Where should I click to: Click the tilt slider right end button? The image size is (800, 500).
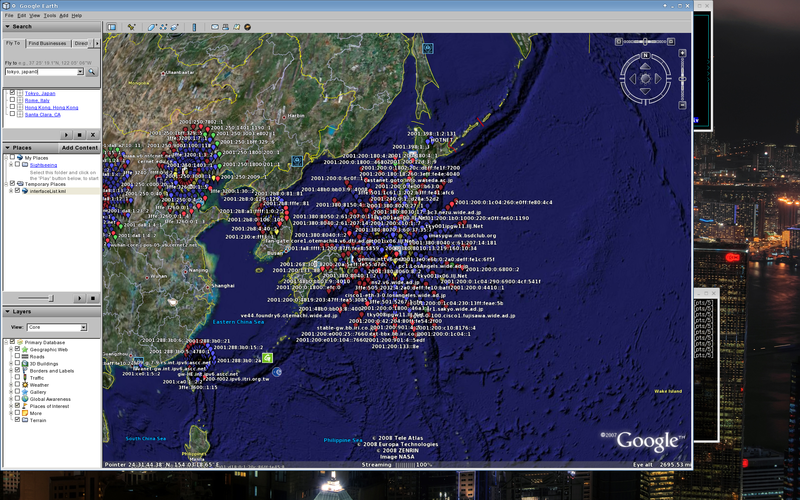pyautogui.click(x=671, y=42)
